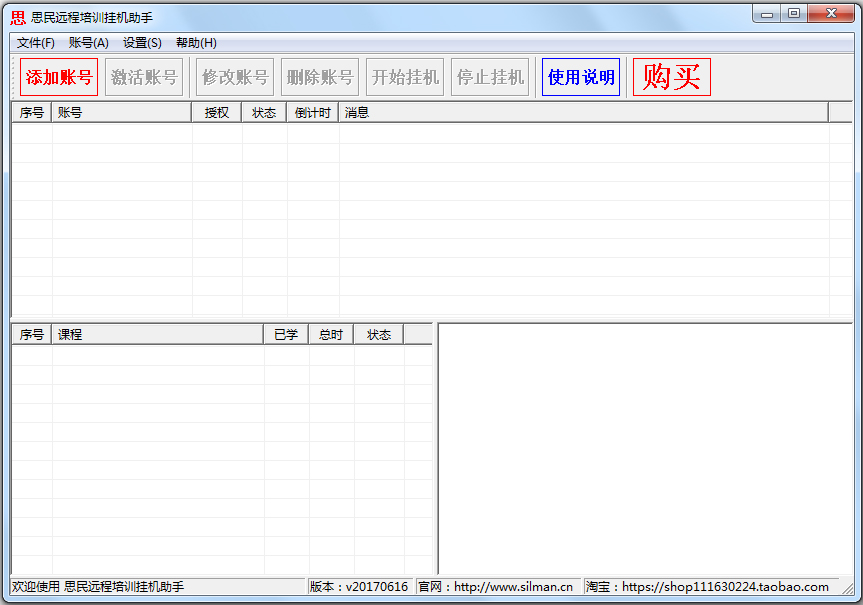Click the 消息 column header
Image resolution: width=863 pixels, height=605 pixels.
coord(583,112)
